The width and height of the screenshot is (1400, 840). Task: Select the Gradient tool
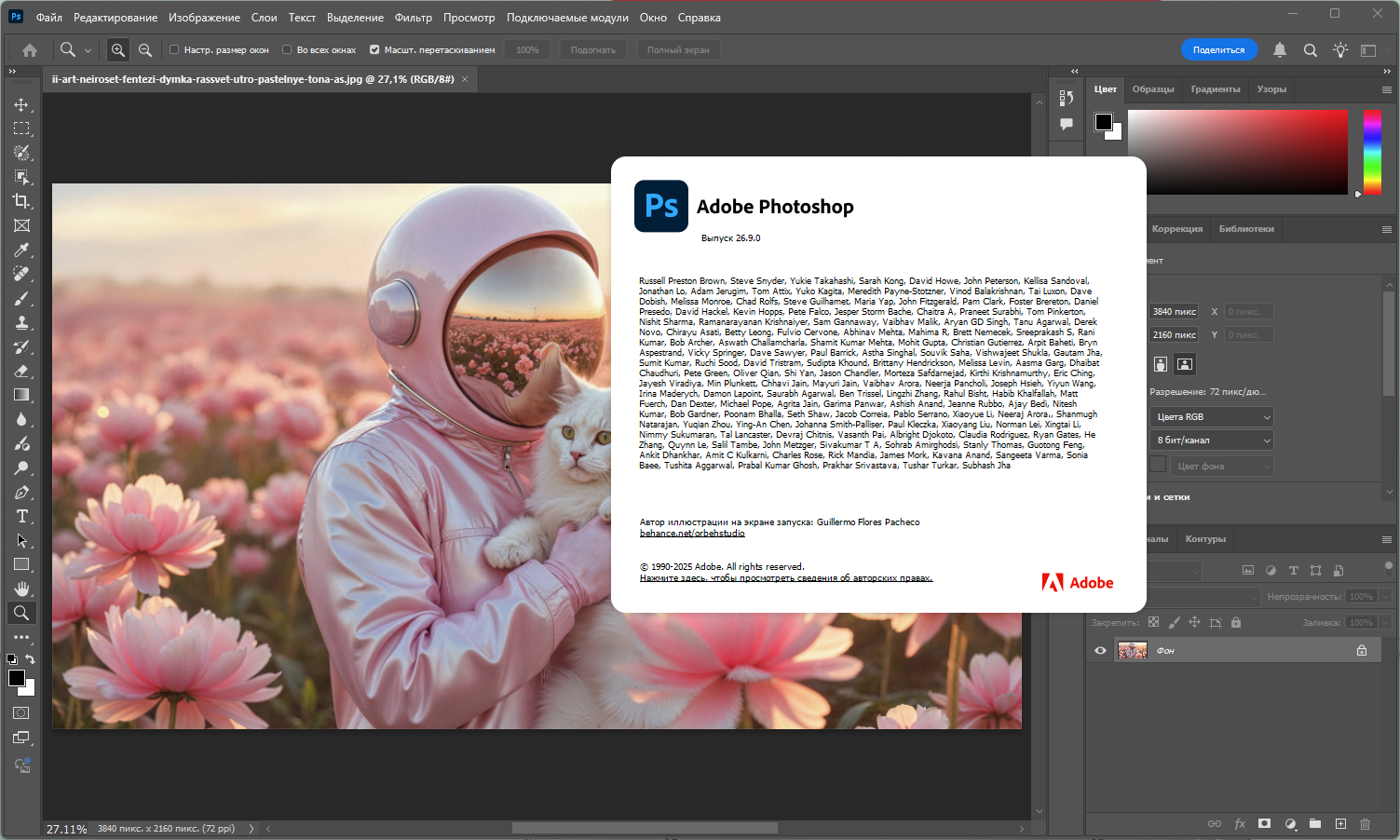click(21, 395)
